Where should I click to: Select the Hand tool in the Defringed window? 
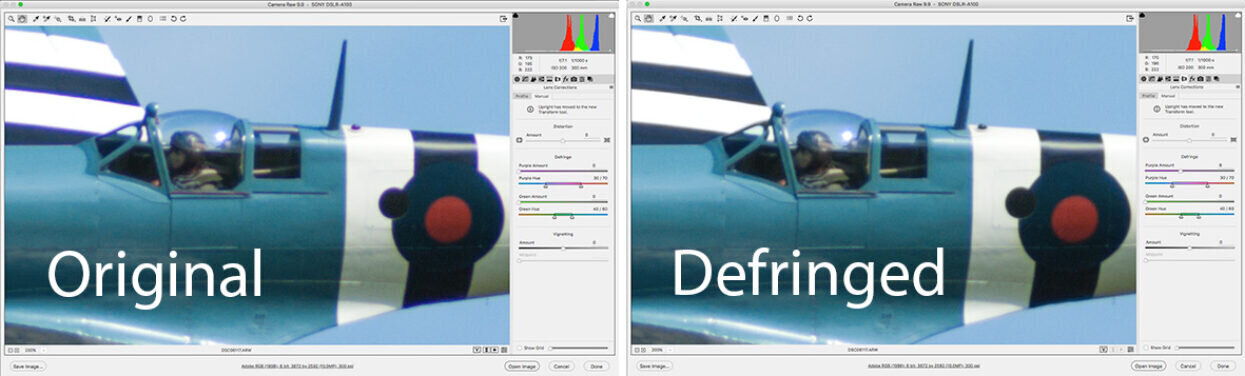point(648,19)
